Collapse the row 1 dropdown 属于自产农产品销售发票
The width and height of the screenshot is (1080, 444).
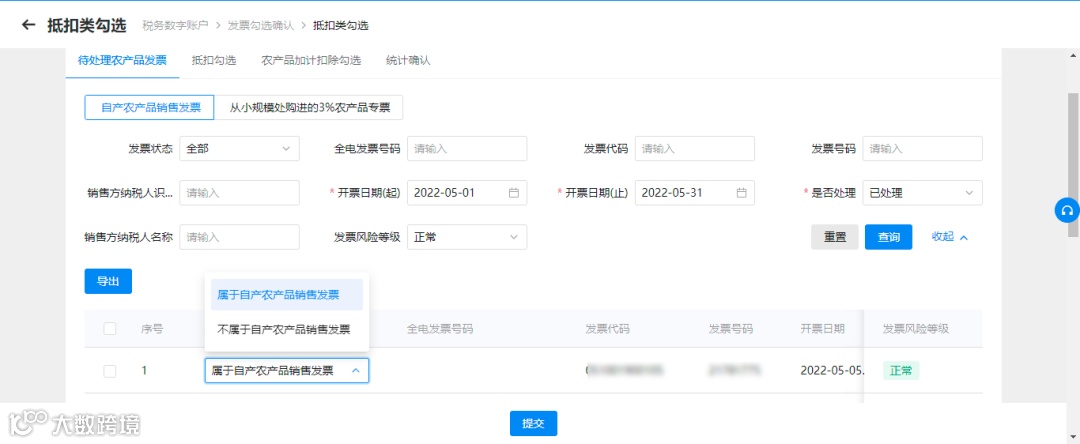tap(287, 371)
